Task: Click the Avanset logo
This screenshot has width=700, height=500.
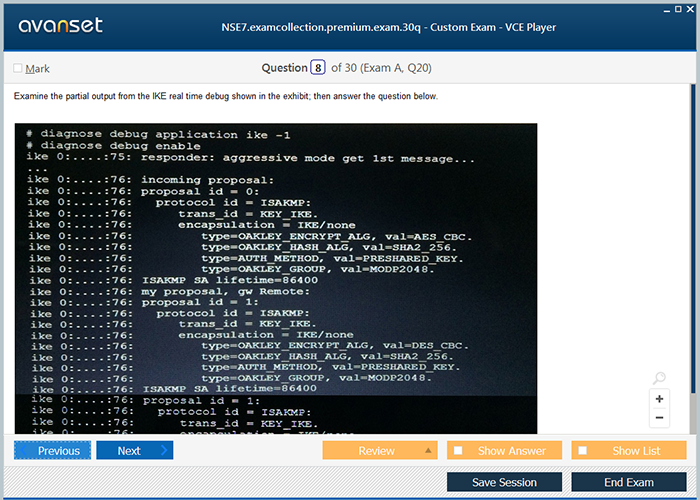Action: click(x=58, y=26)
